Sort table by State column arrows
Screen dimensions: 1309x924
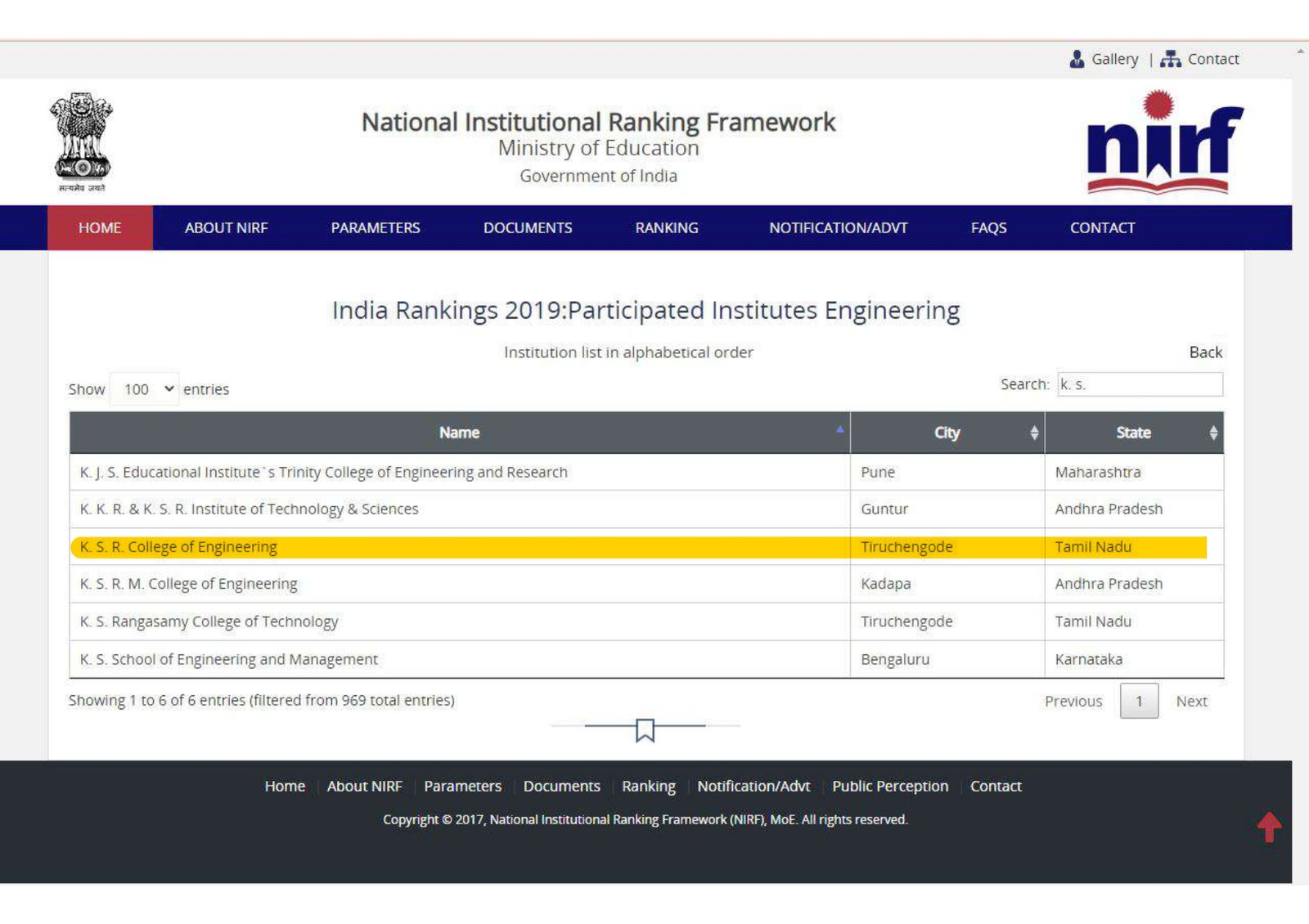[1213, 433]
